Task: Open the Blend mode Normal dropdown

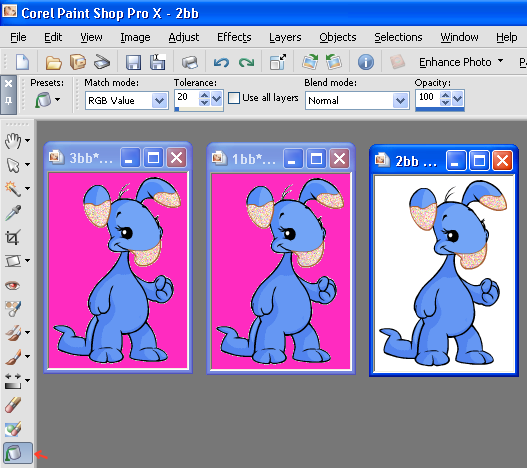Action: pyautogui.click(x=400, y=101)
